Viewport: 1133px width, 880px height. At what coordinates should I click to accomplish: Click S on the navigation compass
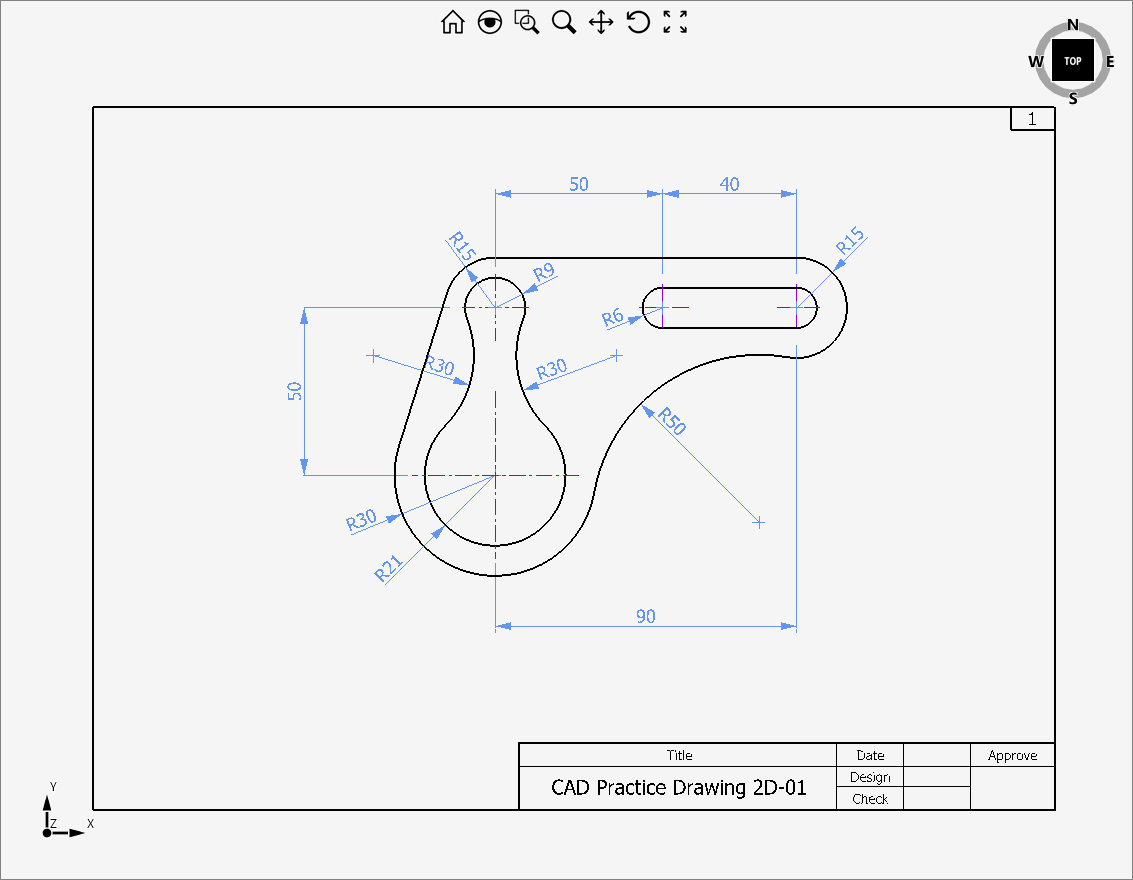click(1073, 99)
